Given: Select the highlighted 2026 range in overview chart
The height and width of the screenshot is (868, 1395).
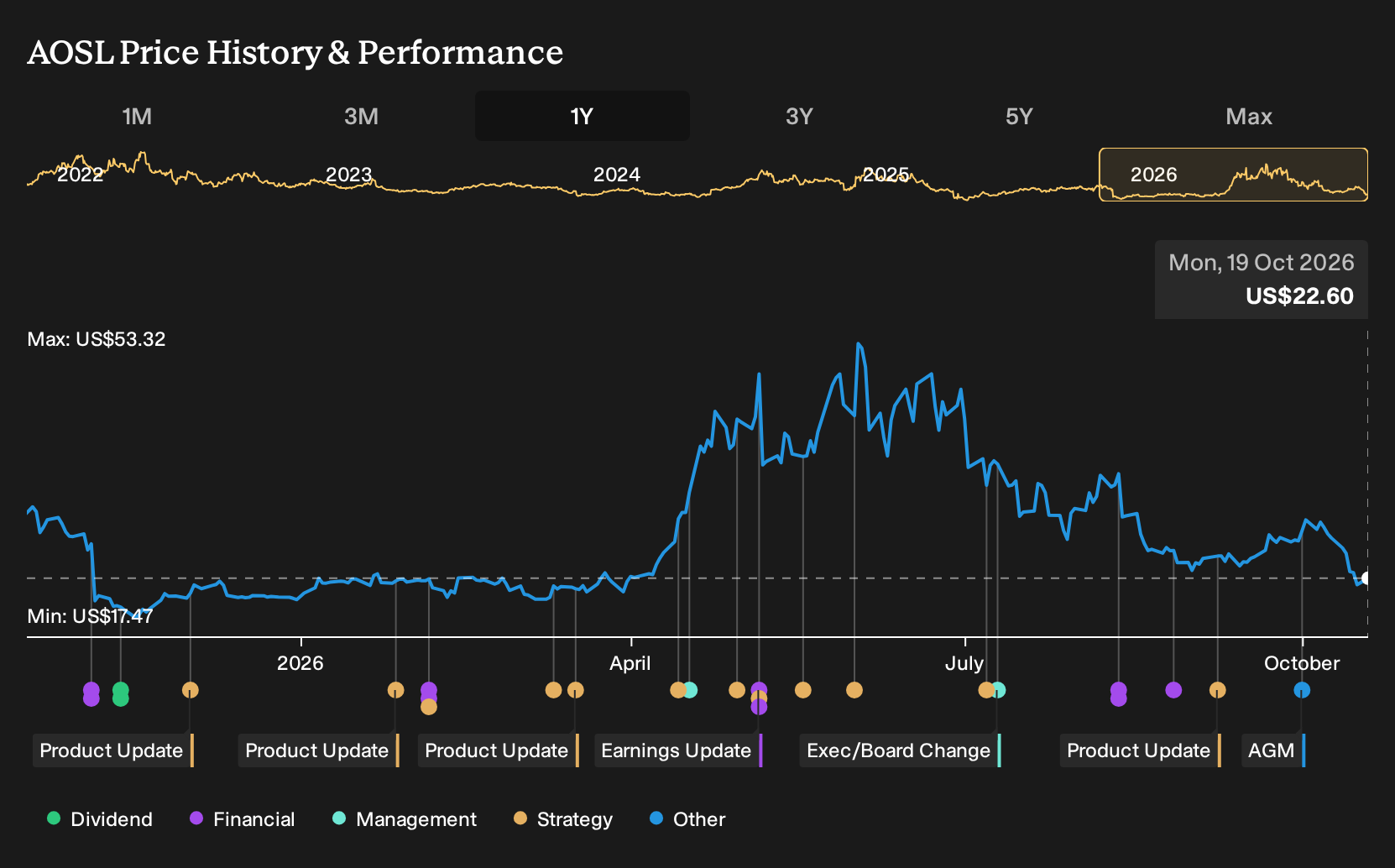Looking at the screenshot, I should click(1234, 175).
